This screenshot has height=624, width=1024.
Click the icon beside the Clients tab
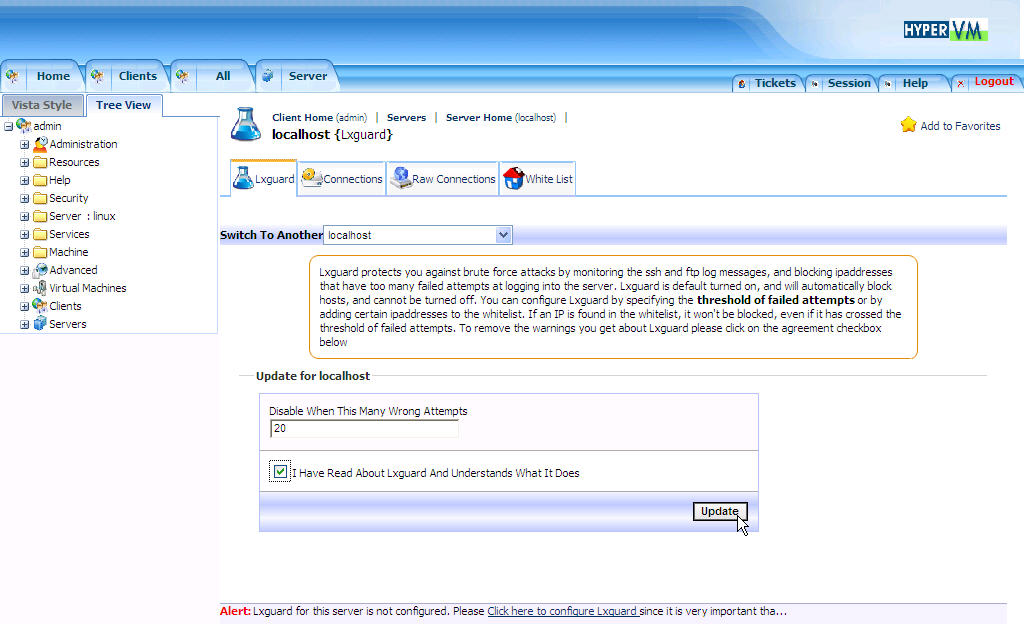[97, 76]
